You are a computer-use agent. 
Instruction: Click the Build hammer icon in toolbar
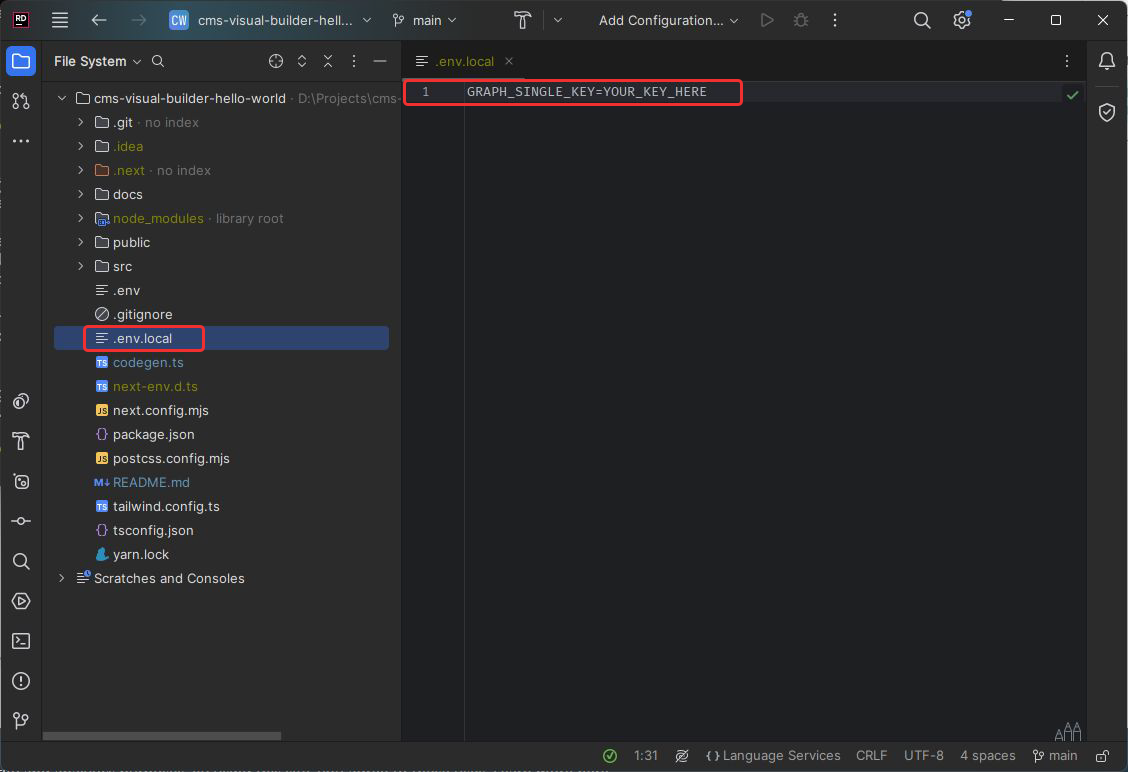(x=522, y=20)
